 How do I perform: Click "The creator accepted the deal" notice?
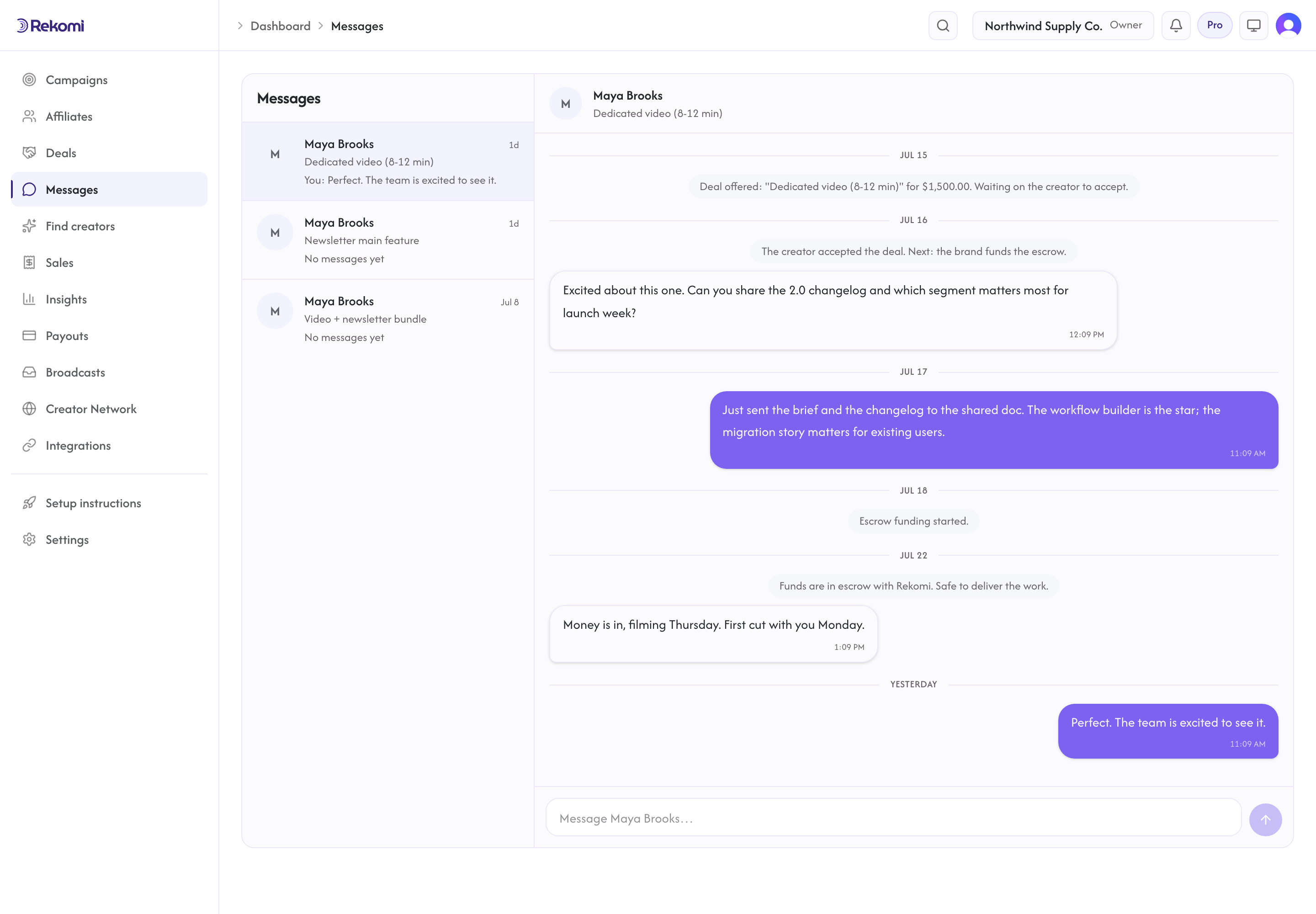pyautogui.click(x=913, y=251)
